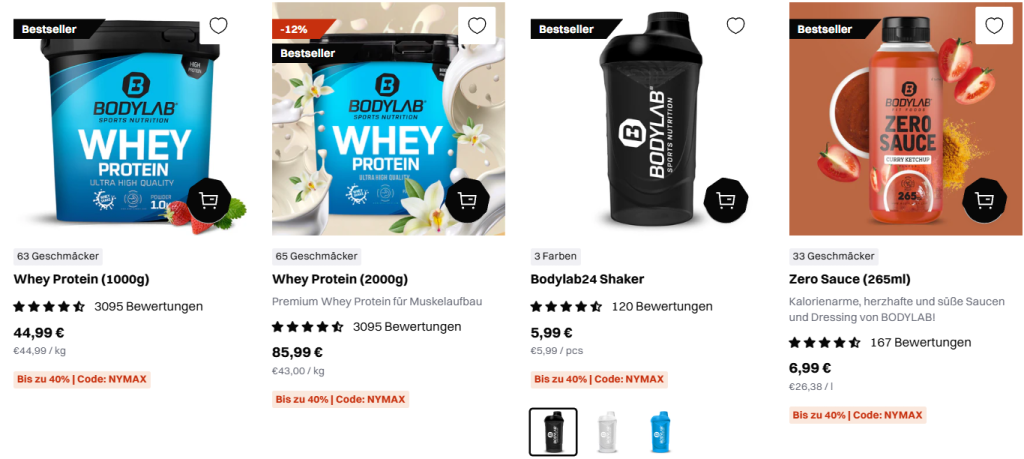
Task: Click the Zero Sauce product image
Action: [905, 119]
